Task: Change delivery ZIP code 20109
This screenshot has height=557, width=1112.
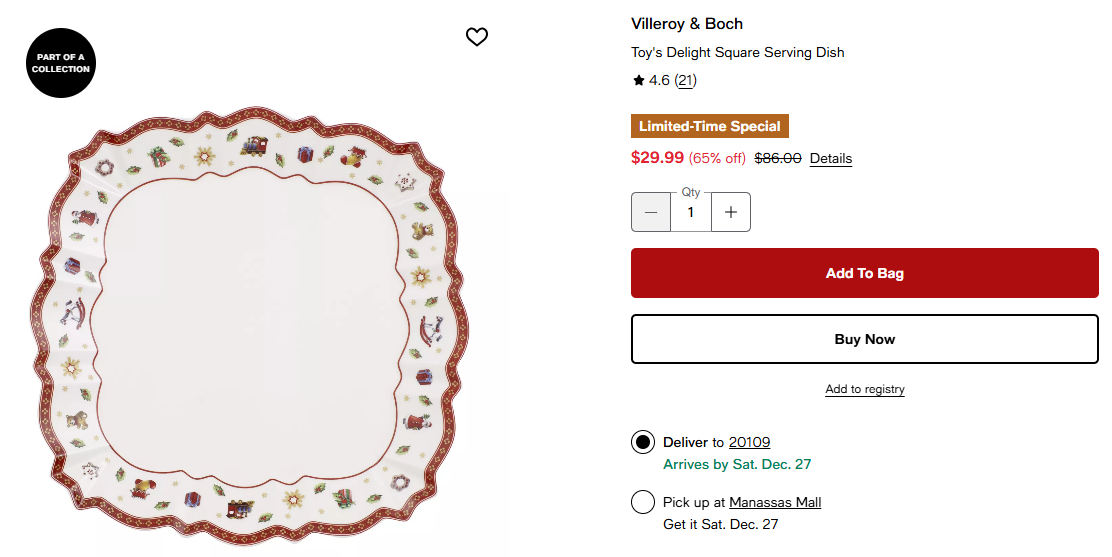Action: [749, 442]
